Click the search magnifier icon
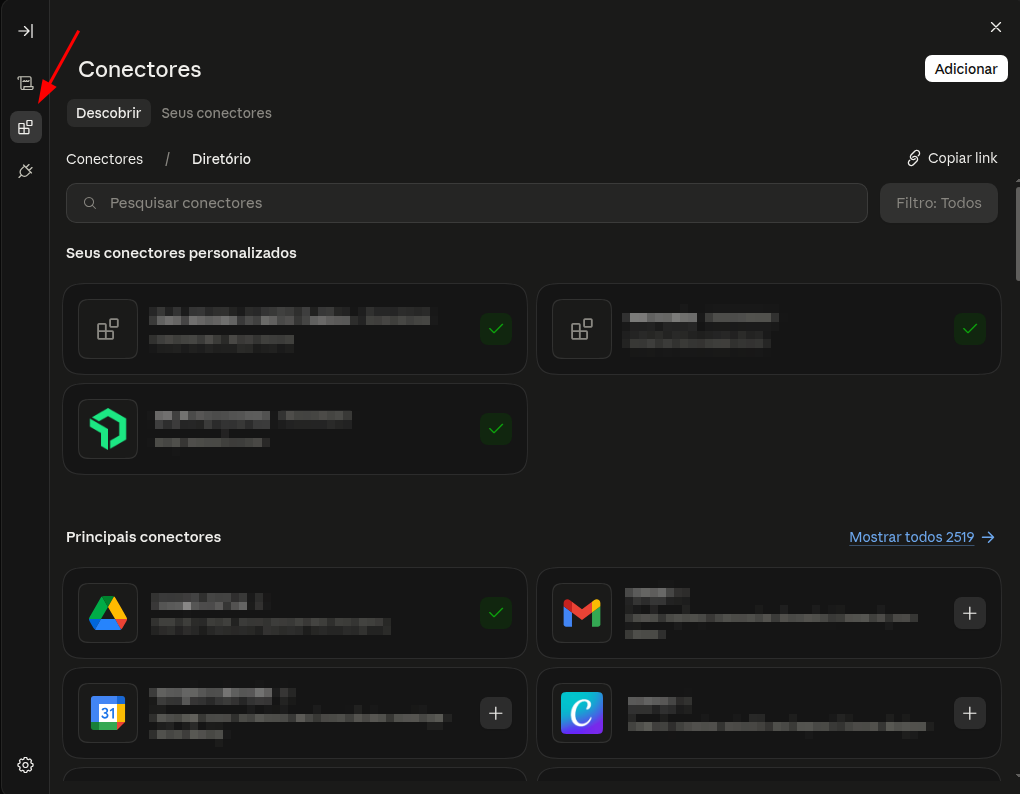 click(x=90, y=203)
